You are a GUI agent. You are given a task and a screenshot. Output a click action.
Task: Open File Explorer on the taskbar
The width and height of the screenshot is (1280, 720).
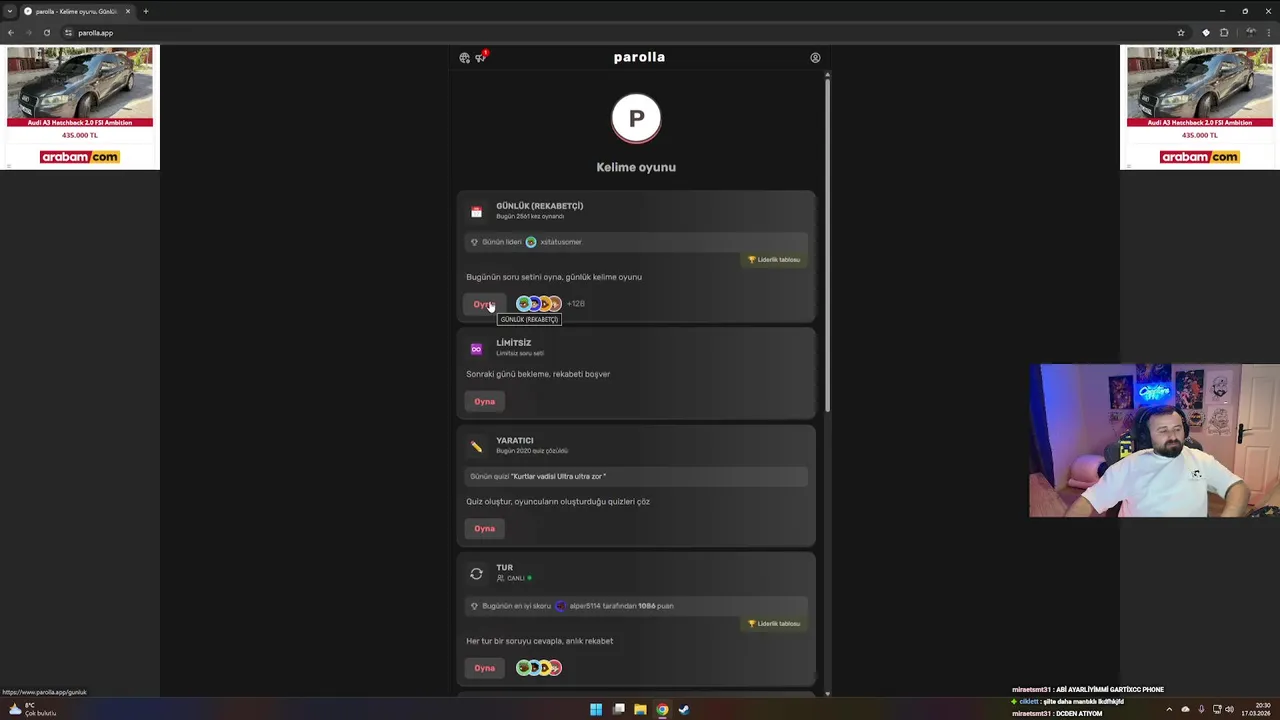coord(640,710)
